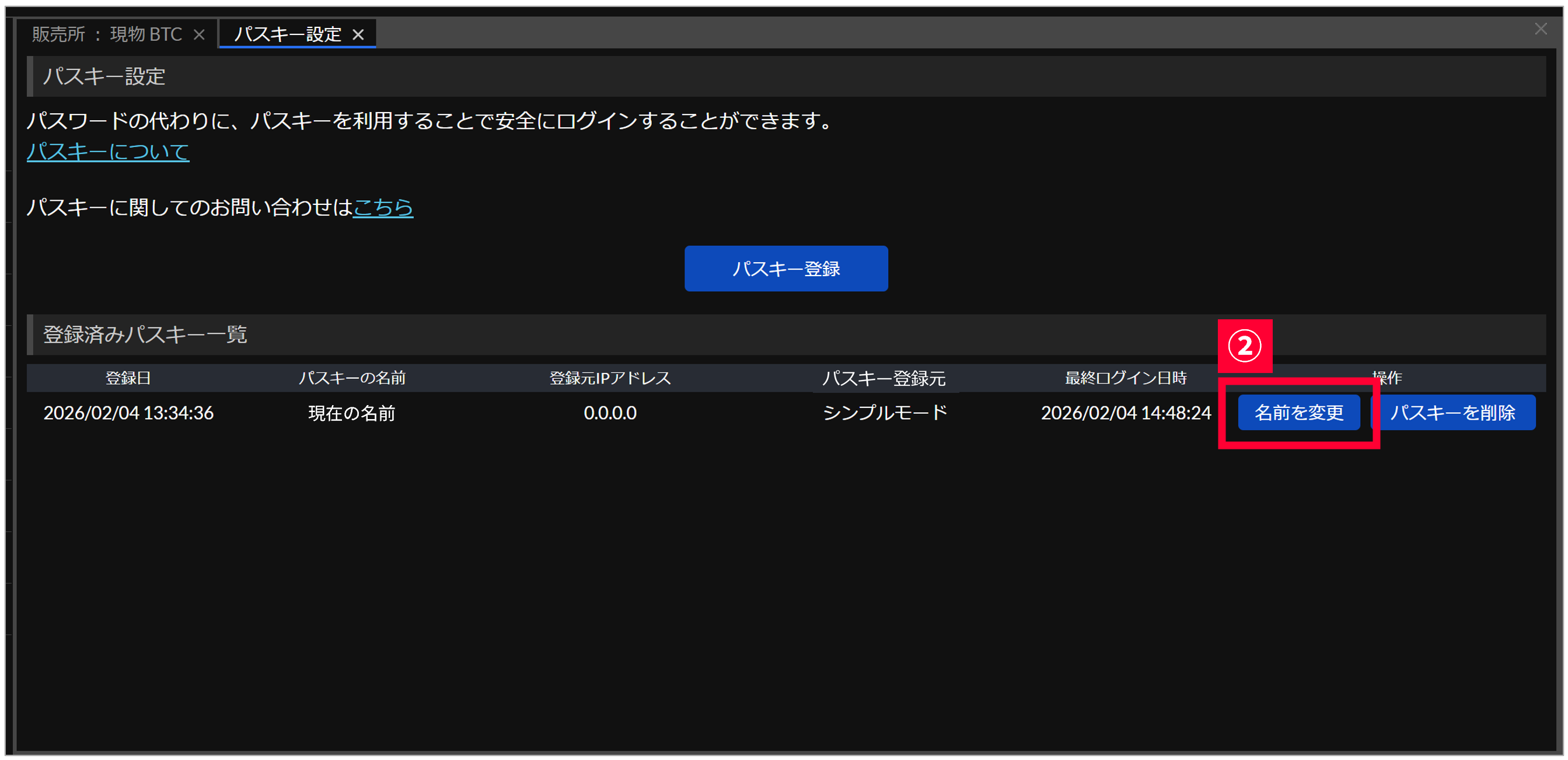Click the パスキー登録元 column header
The width and height of the screenshot is (1568, 760).
coord(884,378)
